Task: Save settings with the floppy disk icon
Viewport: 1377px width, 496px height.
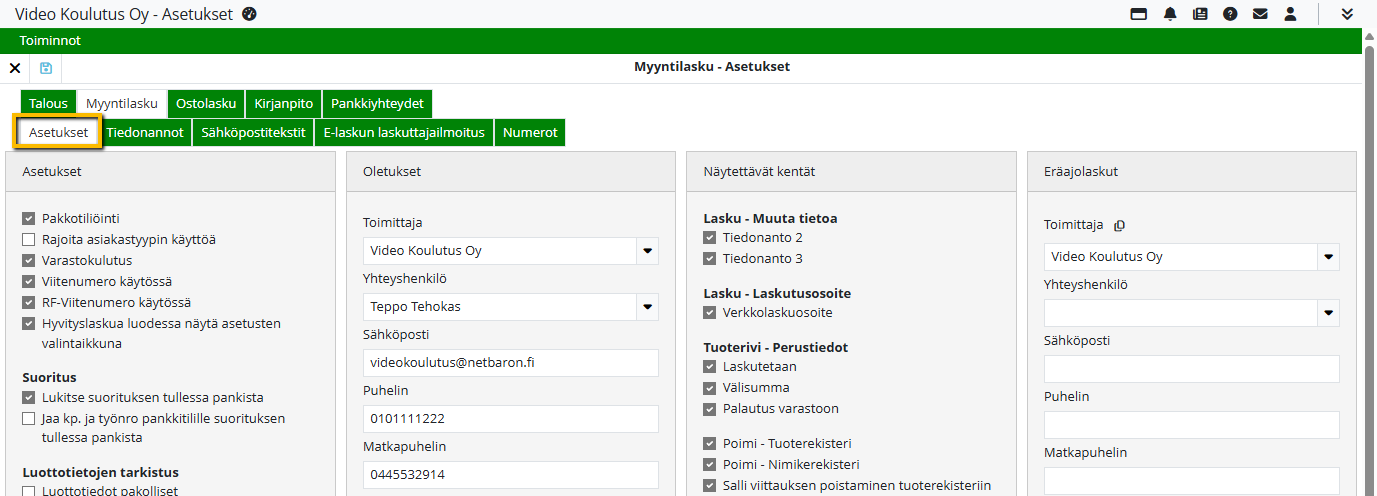Action: click(x=46, y=68)
